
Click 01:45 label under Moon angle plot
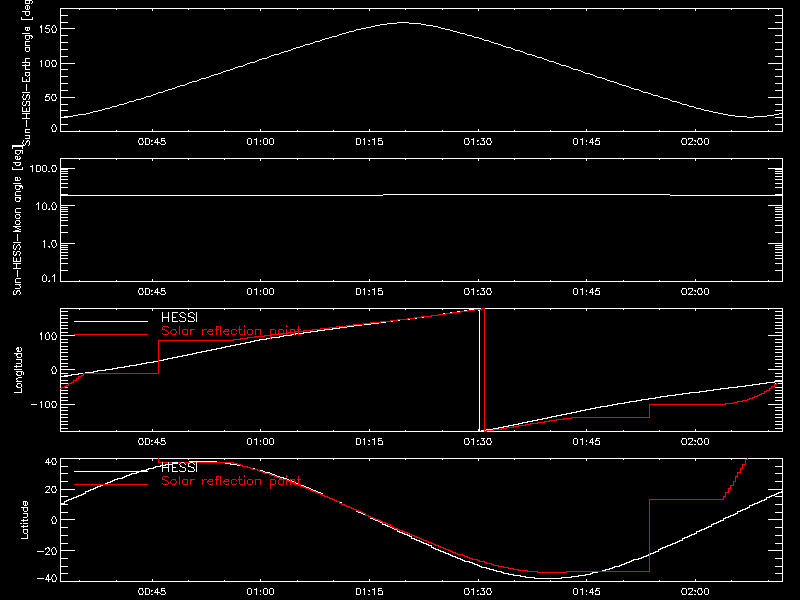click(586, 292)
